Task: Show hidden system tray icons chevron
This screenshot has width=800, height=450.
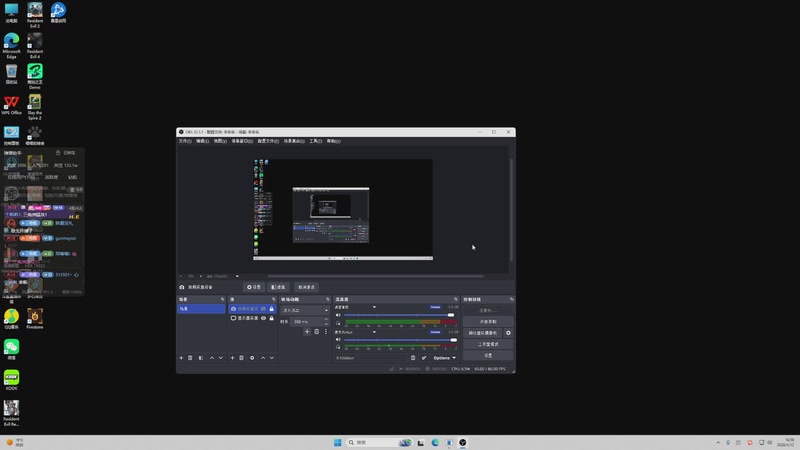Action: pyautogui.click(x=718, y=443)
